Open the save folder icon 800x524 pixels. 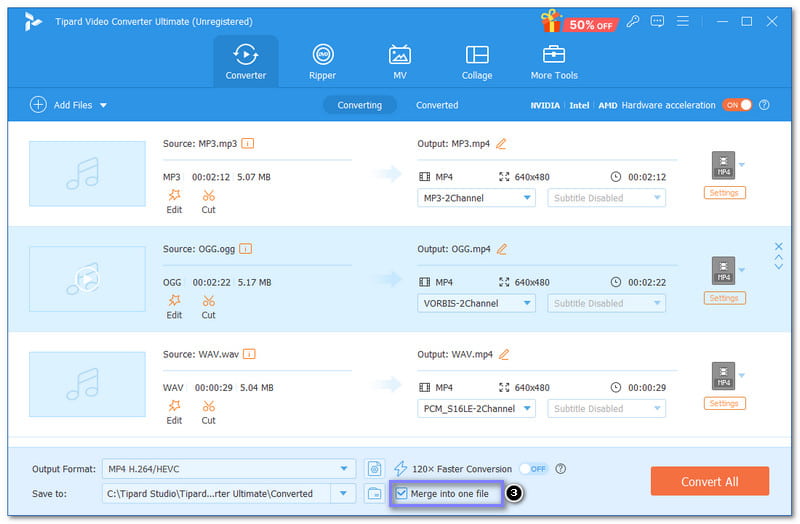click(x=374, y=493)
